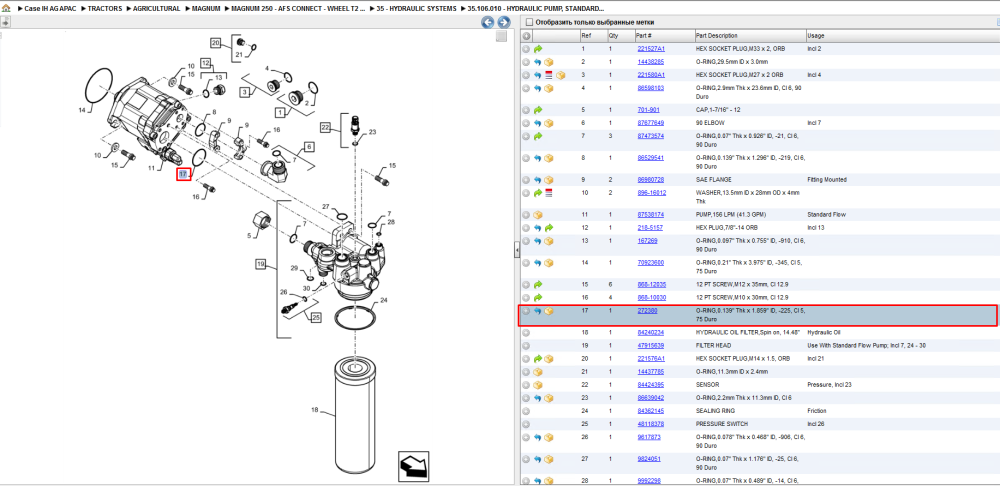Click green arrow icon in Ref 15 row
The height and width of the screenshot is (486, 1000).
(x=538, y=284)
